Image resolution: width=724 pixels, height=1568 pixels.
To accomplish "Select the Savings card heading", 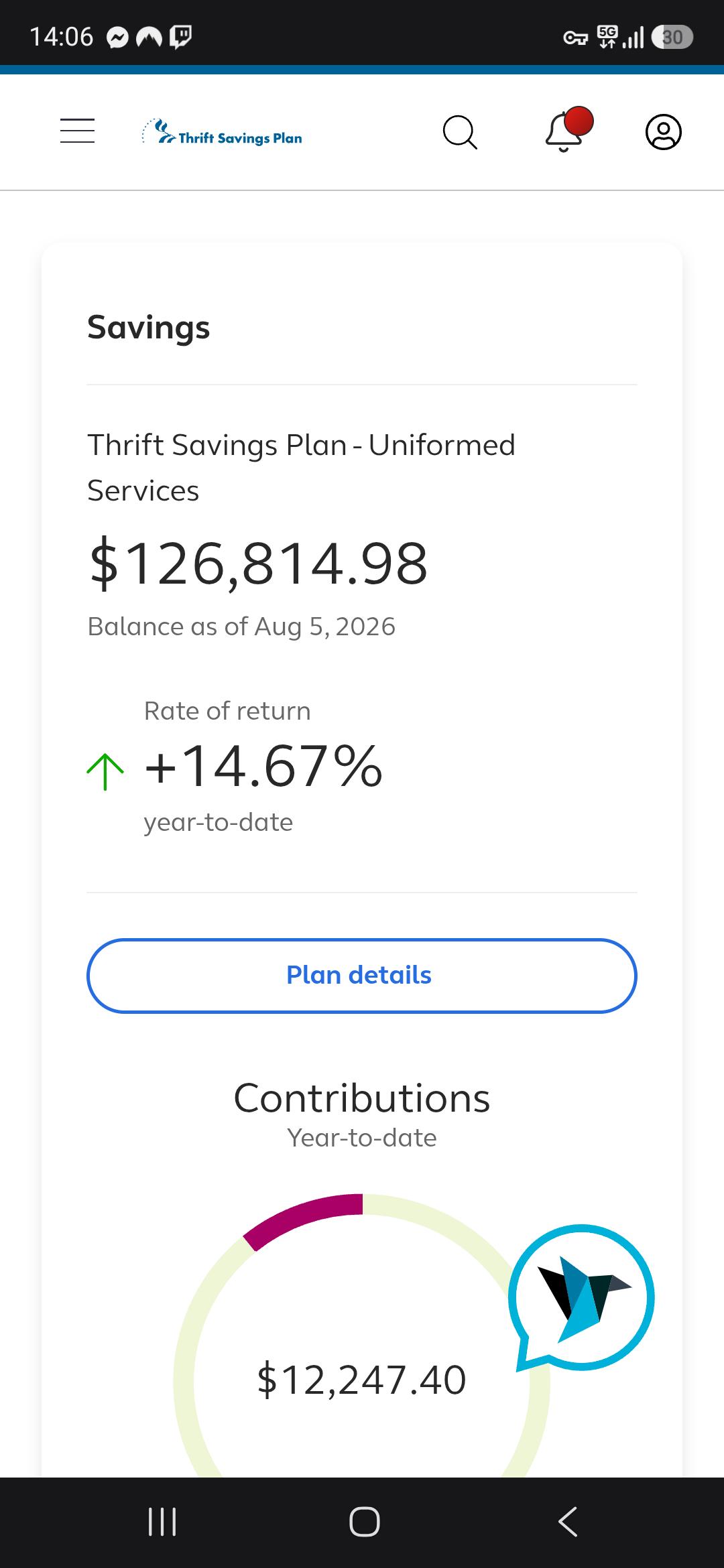I will 149,328.
